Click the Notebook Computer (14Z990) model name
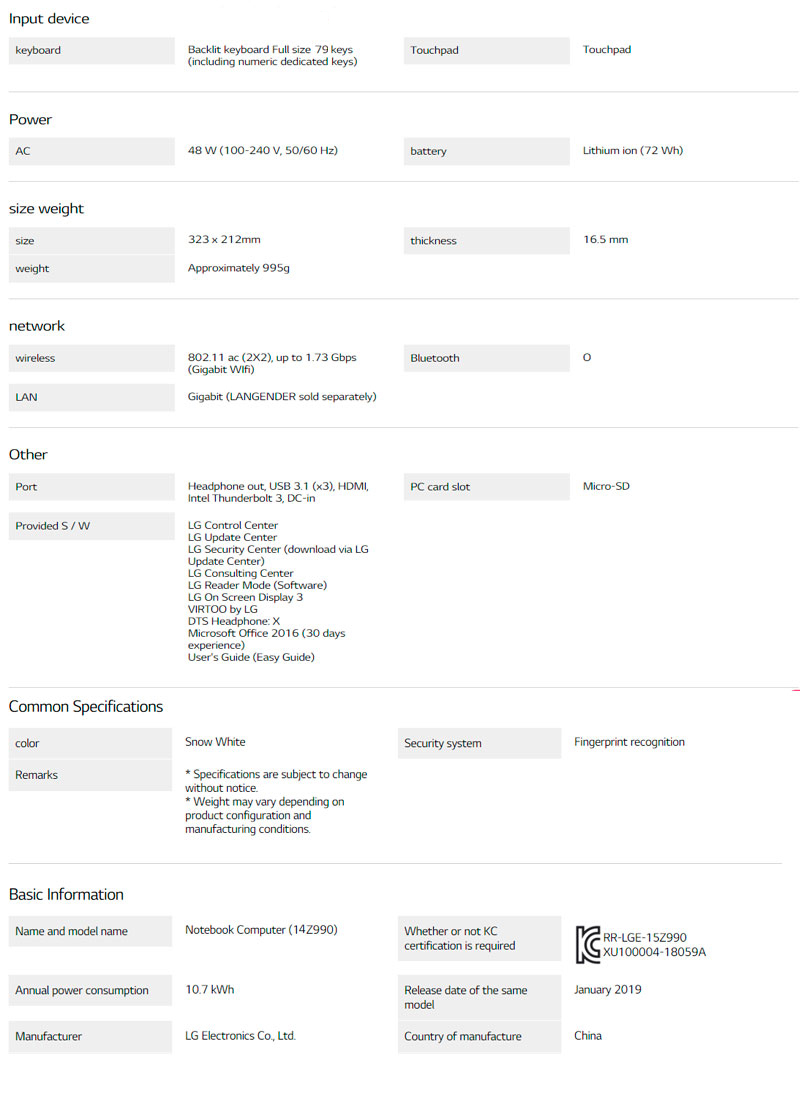The height and width of the screenshot is (1096, 800). point(261,930)
